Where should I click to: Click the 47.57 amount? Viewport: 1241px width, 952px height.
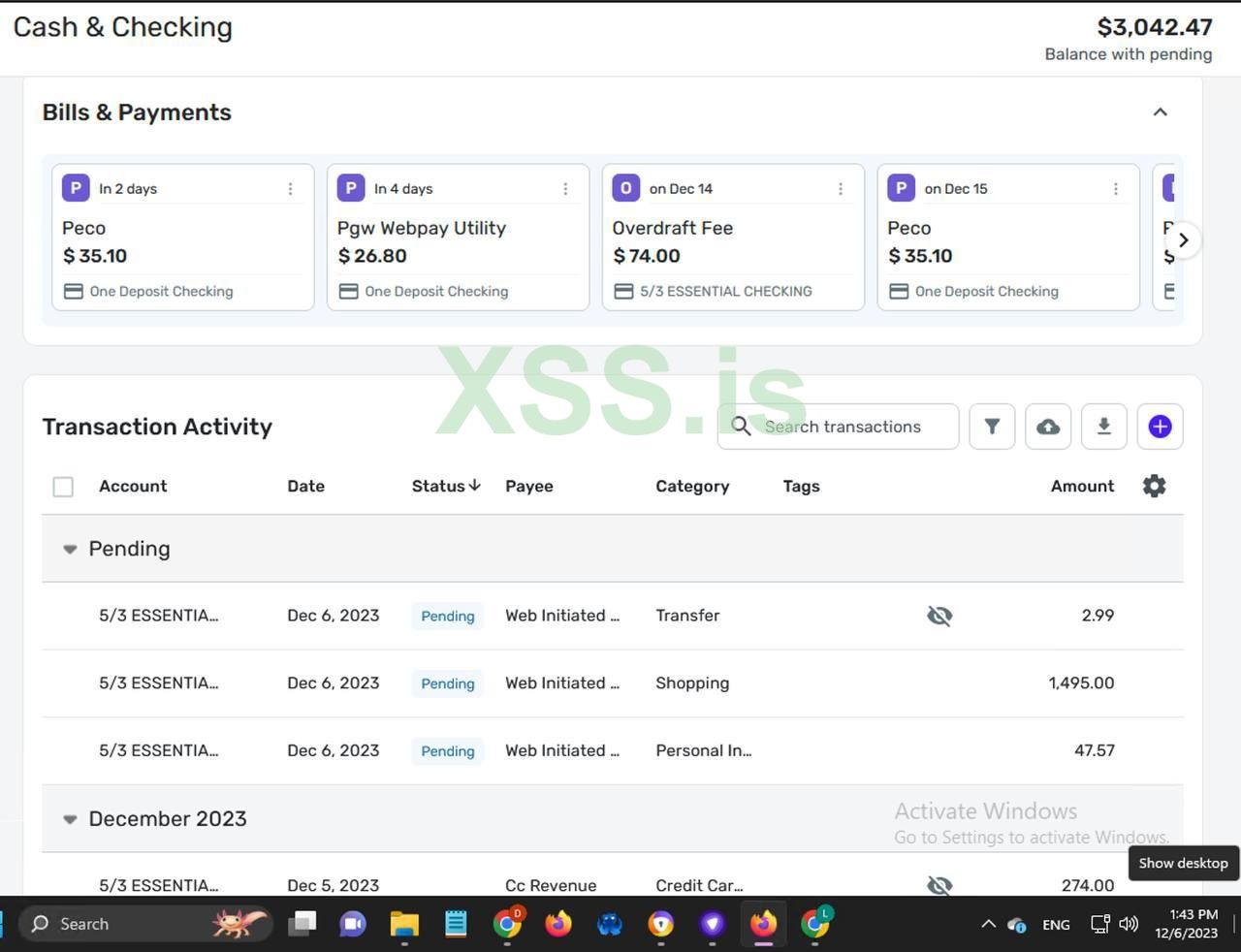[x=1095, y=750]
